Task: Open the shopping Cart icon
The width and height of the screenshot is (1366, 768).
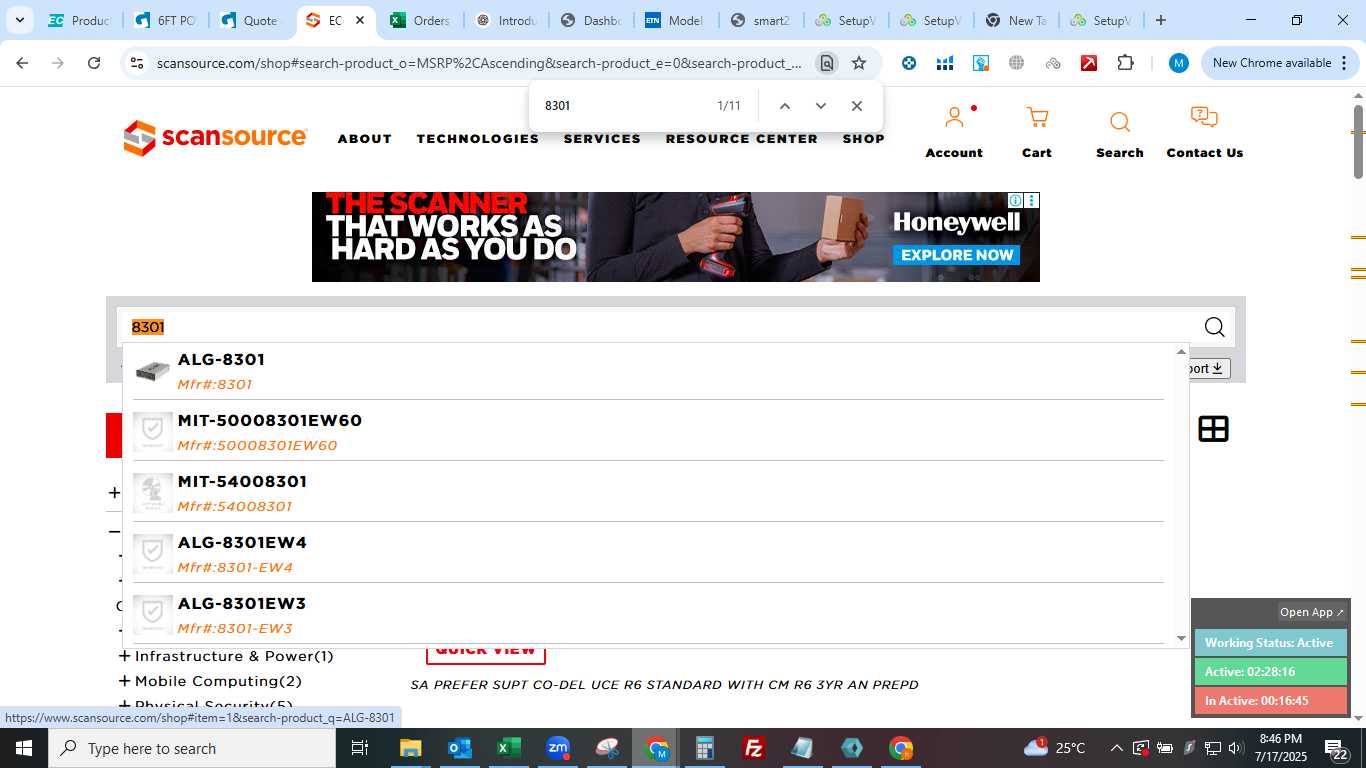Action: pyautogui.click(x=1037, y=118)
